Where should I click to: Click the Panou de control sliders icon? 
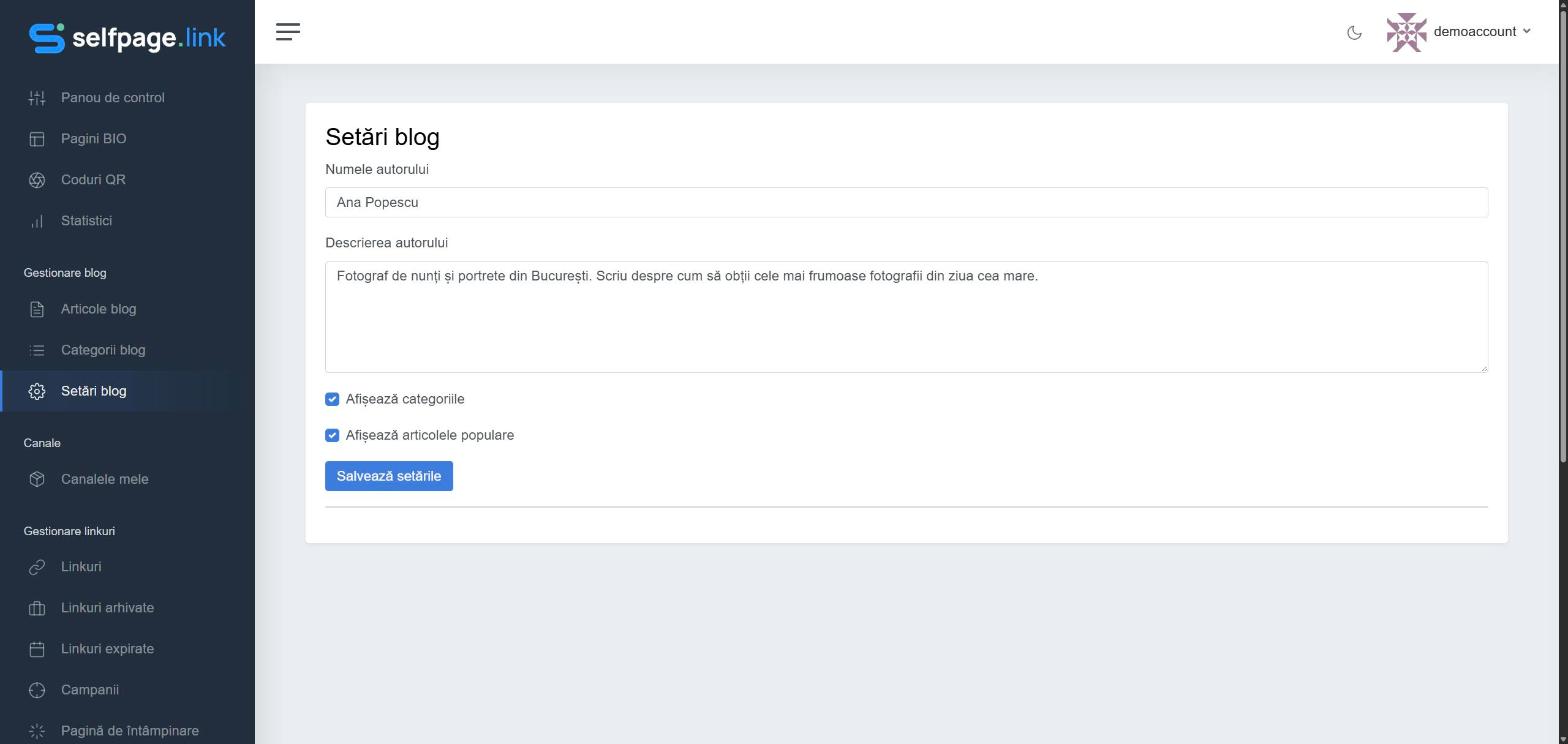click(37, 98)
